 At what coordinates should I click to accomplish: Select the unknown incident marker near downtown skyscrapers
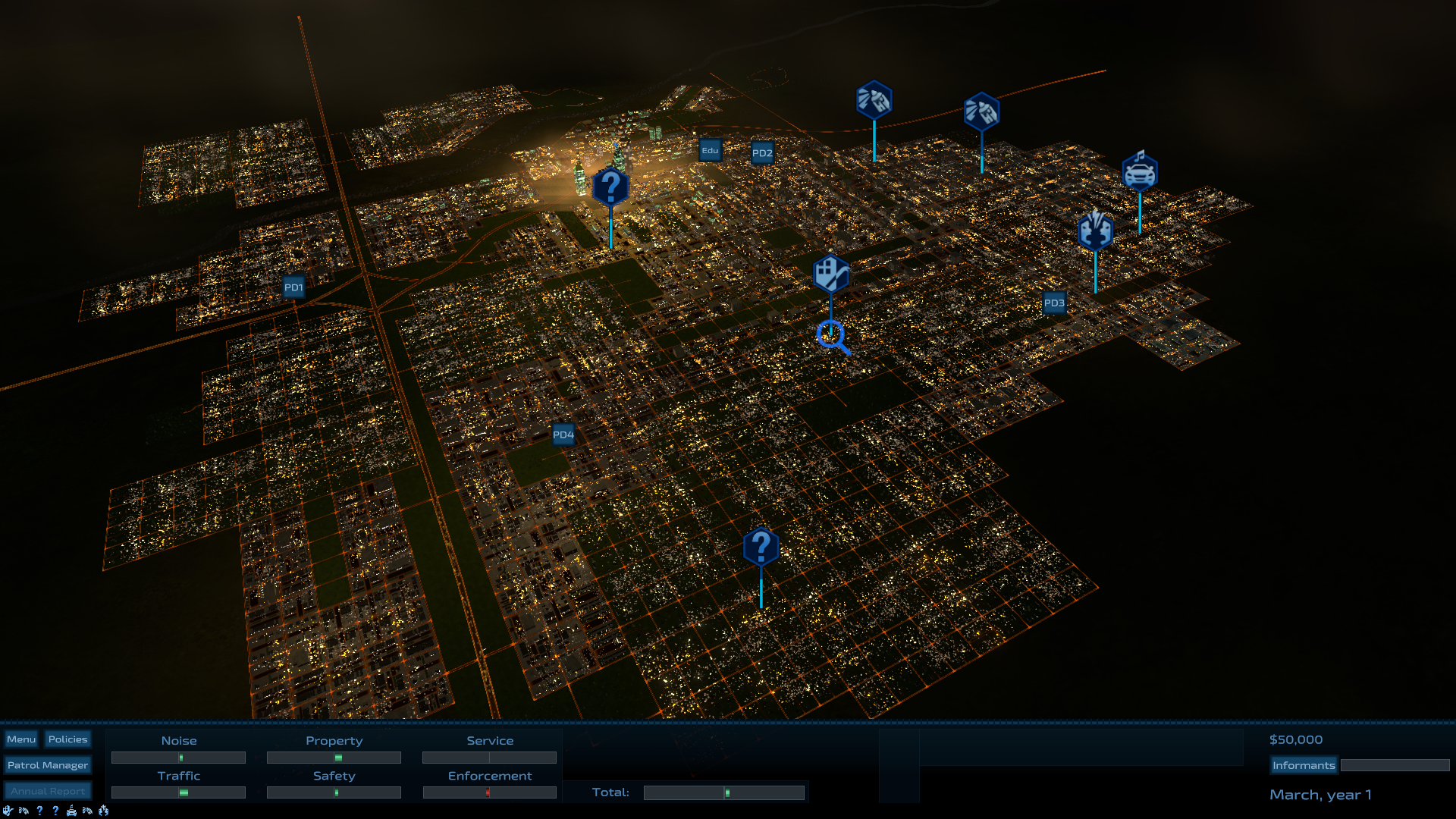[x=610, y=187]
